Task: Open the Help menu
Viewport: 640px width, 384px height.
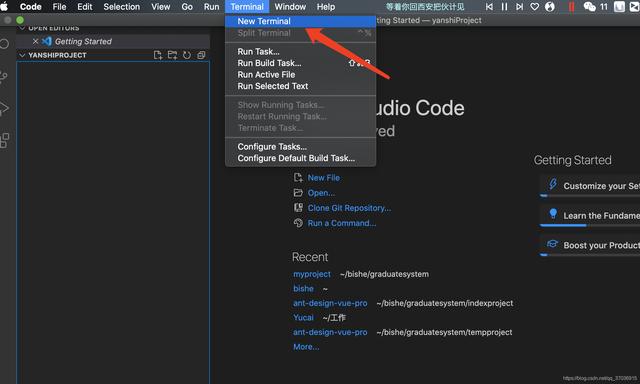Action: [326, 7]
